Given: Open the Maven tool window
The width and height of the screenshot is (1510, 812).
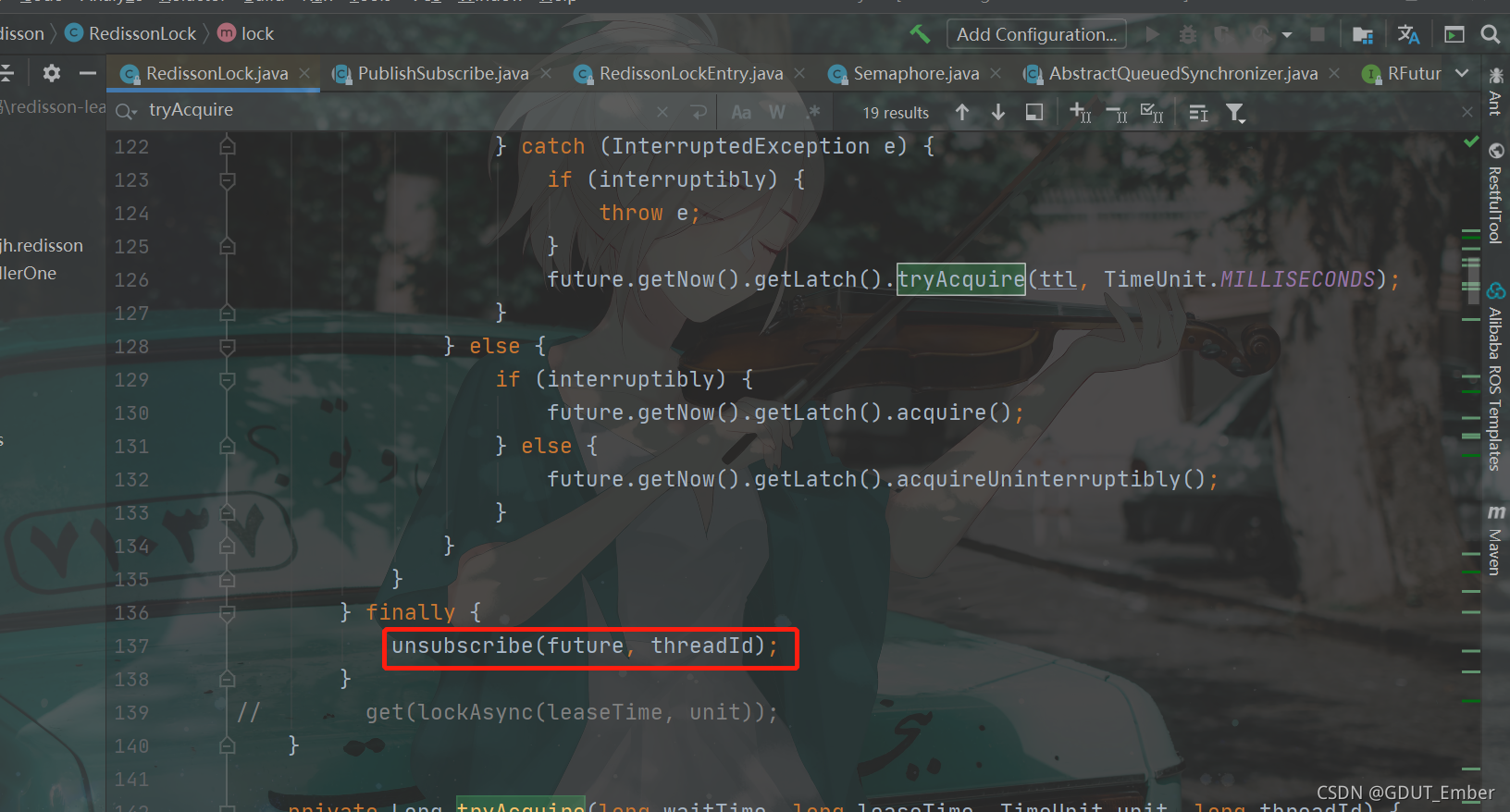Looking at the screenshot, I should click(x=1495, y=539).
